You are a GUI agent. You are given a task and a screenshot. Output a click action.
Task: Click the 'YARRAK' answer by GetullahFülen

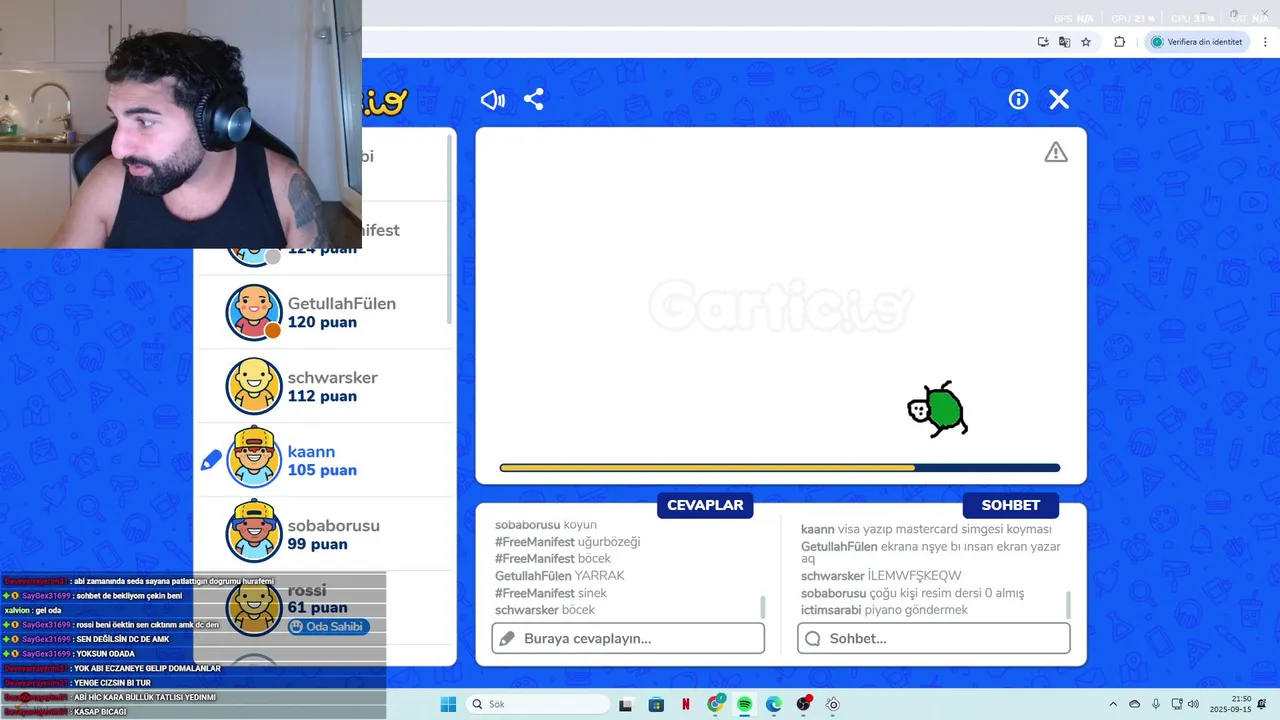pyautogui.click(x=600, y=576)
